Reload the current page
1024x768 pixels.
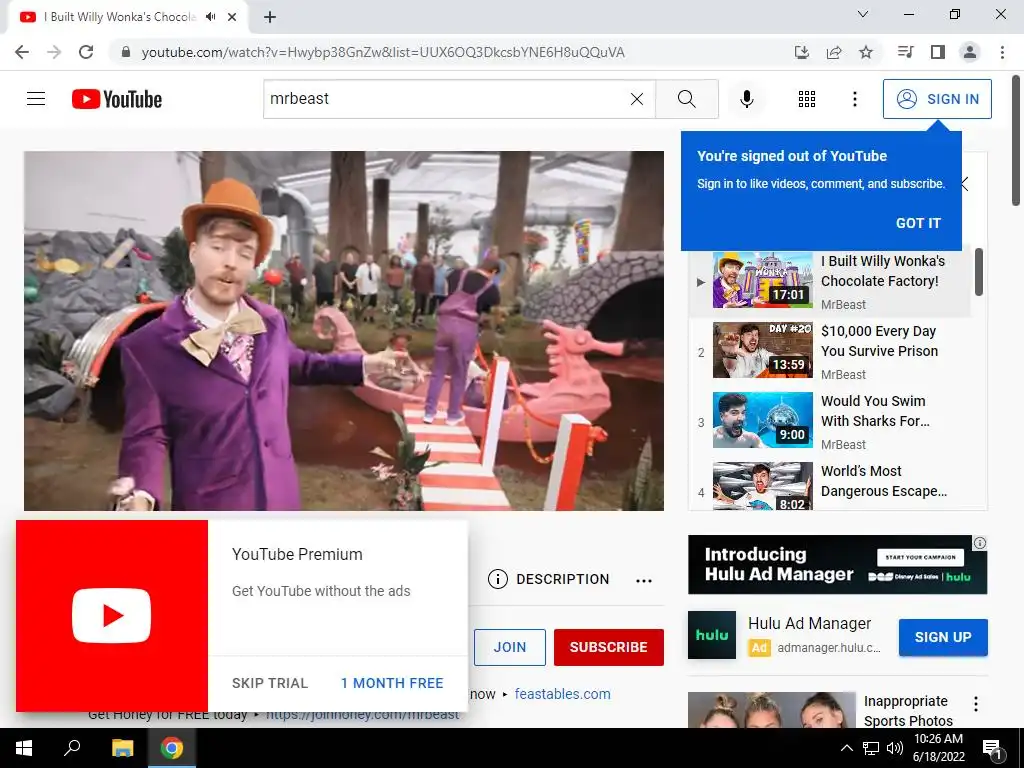86,52
